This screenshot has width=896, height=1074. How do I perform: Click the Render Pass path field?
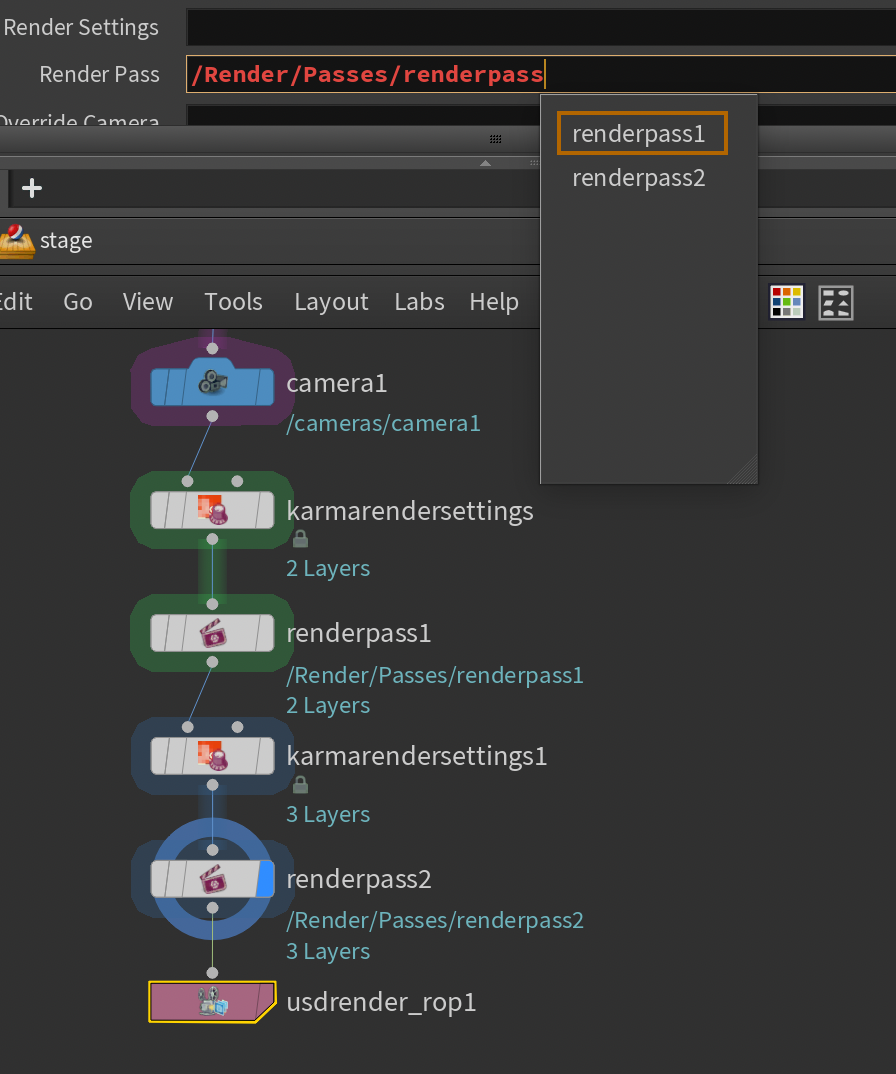[x=540, y=74]
